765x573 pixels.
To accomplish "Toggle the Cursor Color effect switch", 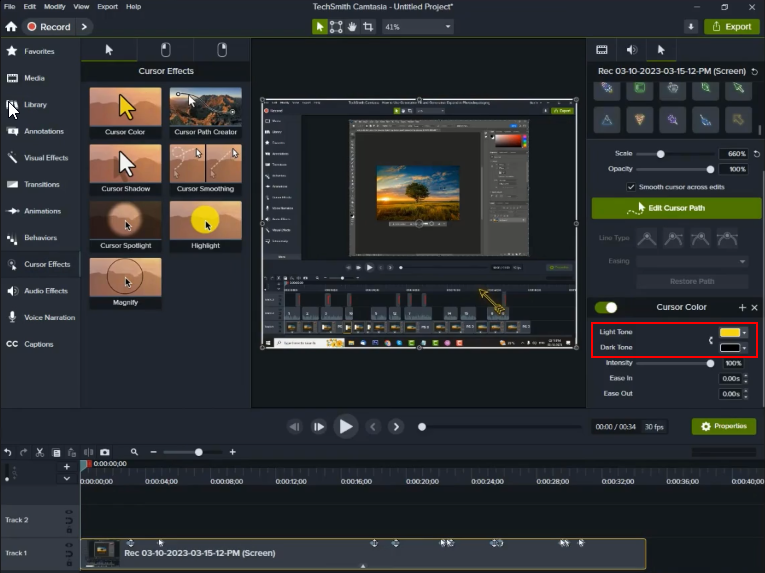I will tap(606, 307).
